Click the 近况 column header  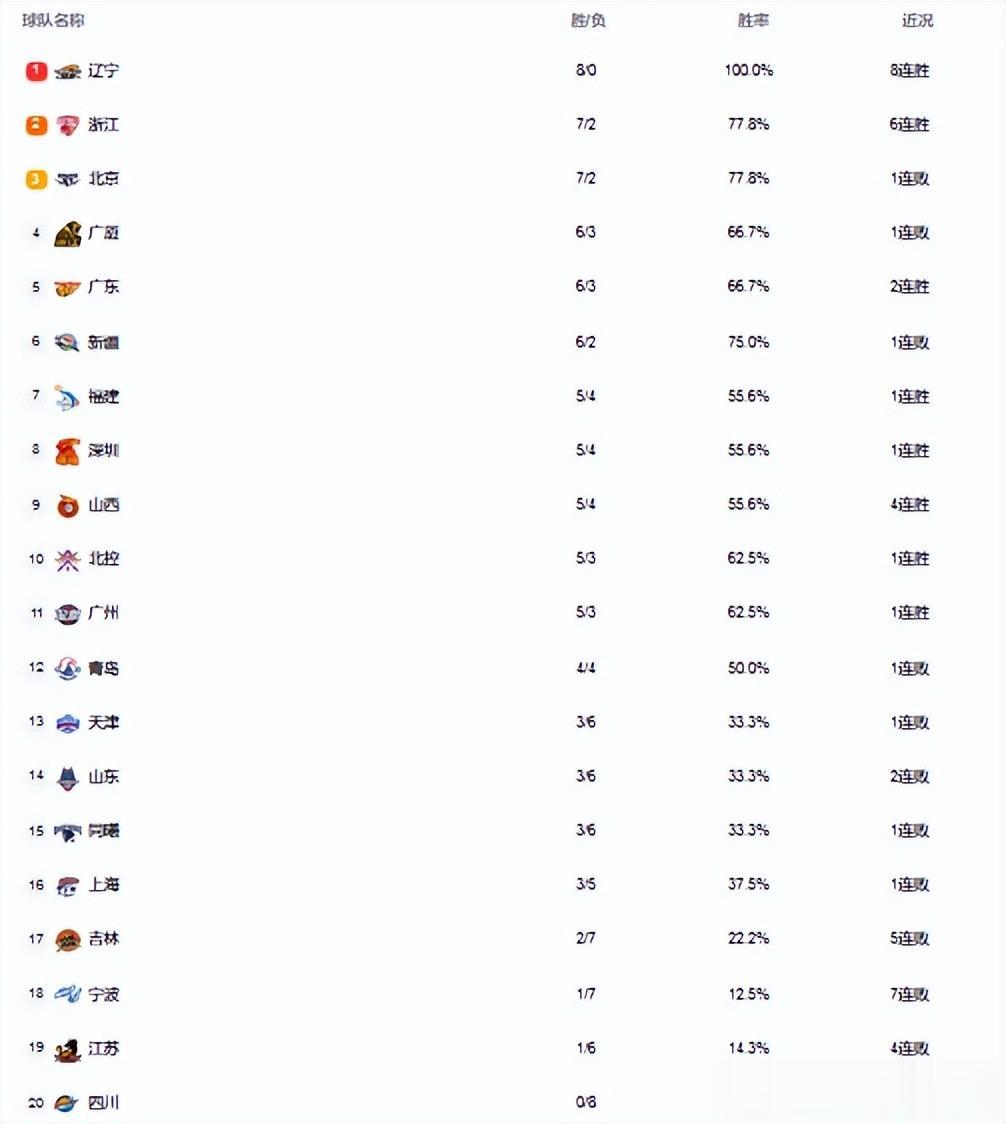coord(917,20)
